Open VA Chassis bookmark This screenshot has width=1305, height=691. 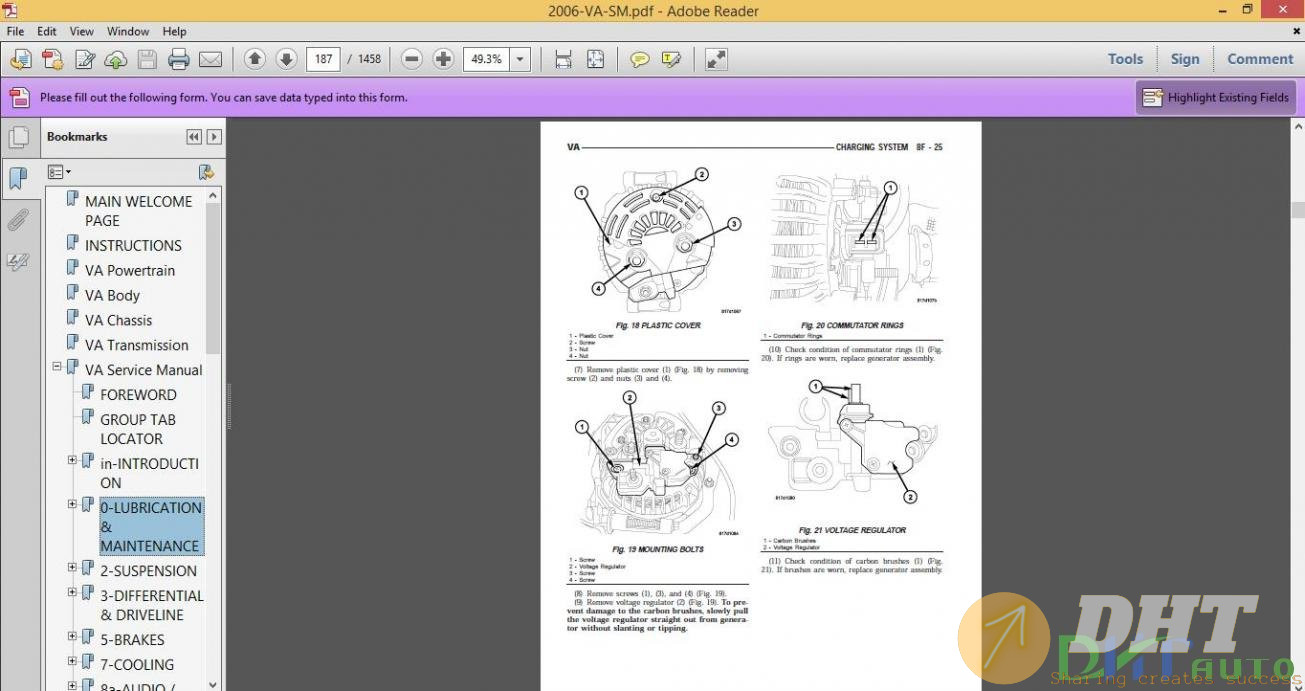coord(118,320)
